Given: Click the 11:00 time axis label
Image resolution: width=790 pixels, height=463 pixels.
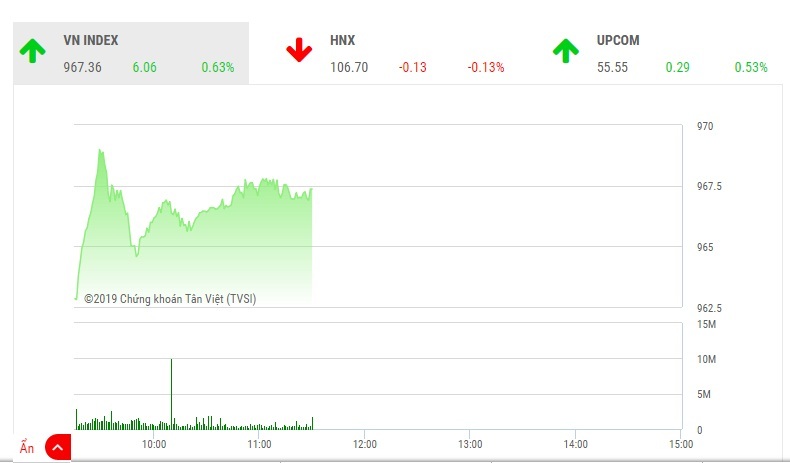Looking at the screenshot, I should [259, 443].
